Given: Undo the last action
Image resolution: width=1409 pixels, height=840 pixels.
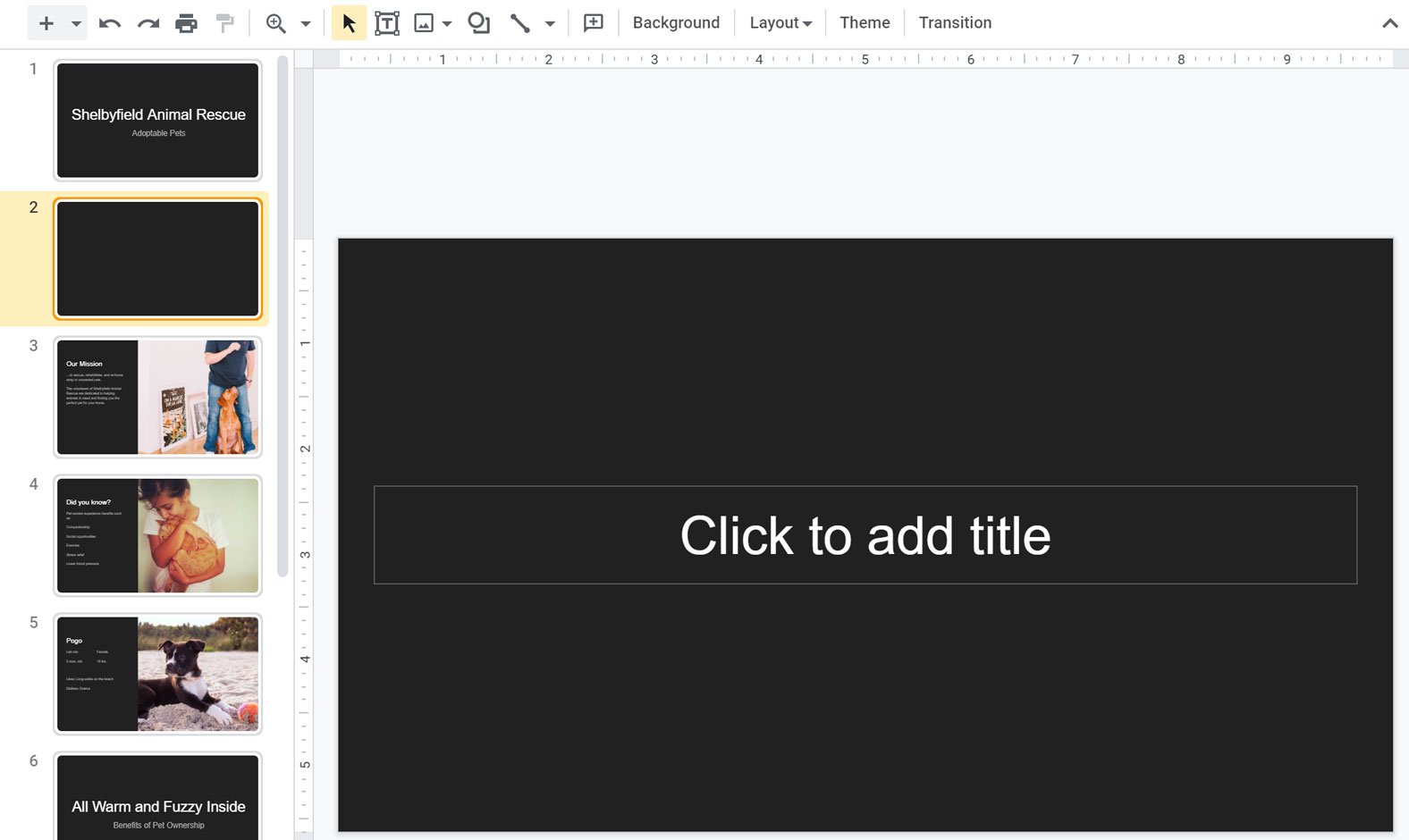Looking at the screenshot, I should [x=110, y=23].
